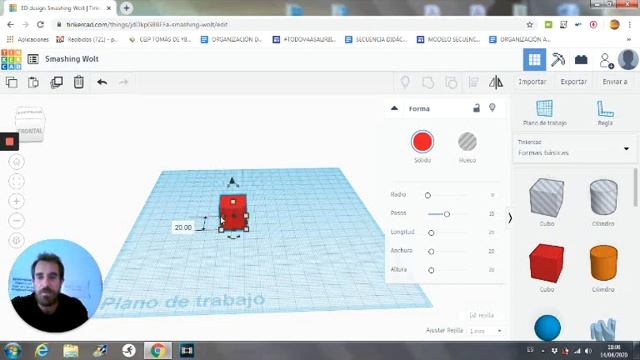Click Fit all in view button
This screenshot has width=640, height=360.
[x=17, y=181]
